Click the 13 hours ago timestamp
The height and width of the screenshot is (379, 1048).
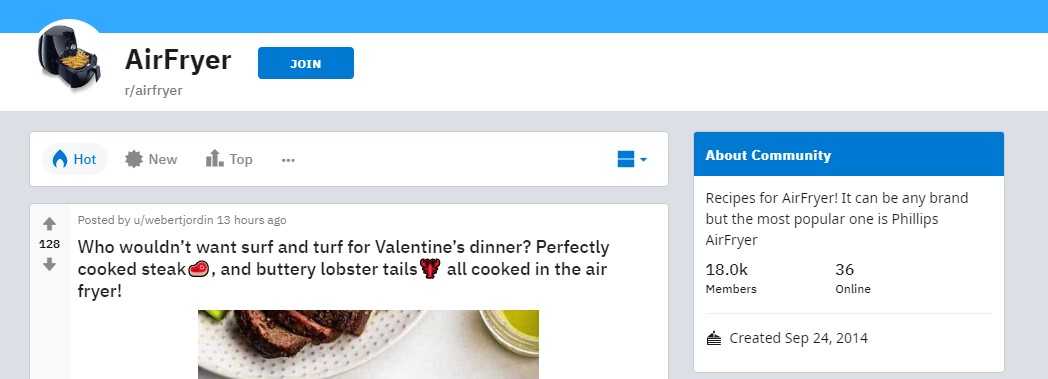point(251,220)
